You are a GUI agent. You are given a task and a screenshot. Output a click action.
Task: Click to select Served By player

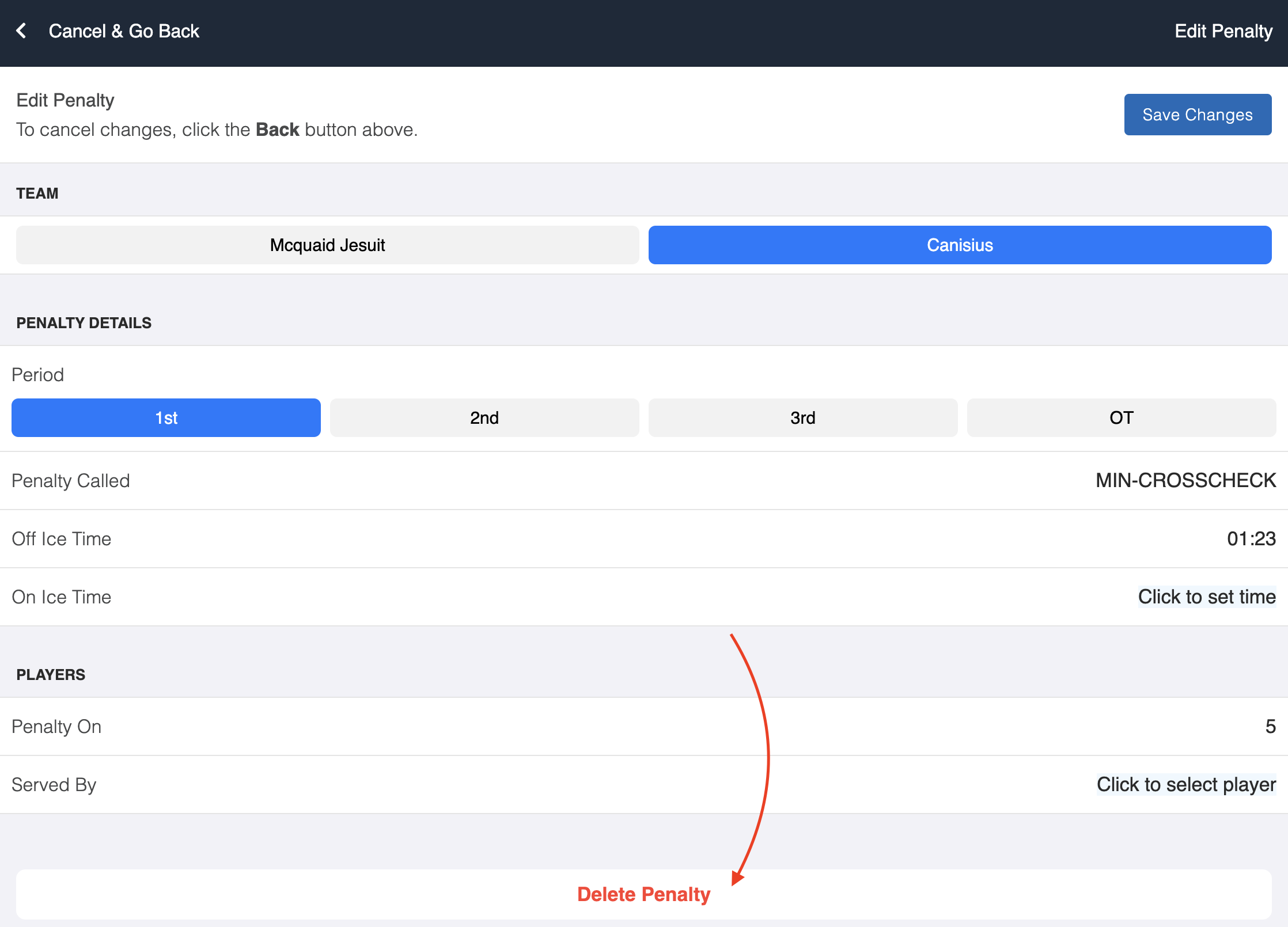[1185, 785]
